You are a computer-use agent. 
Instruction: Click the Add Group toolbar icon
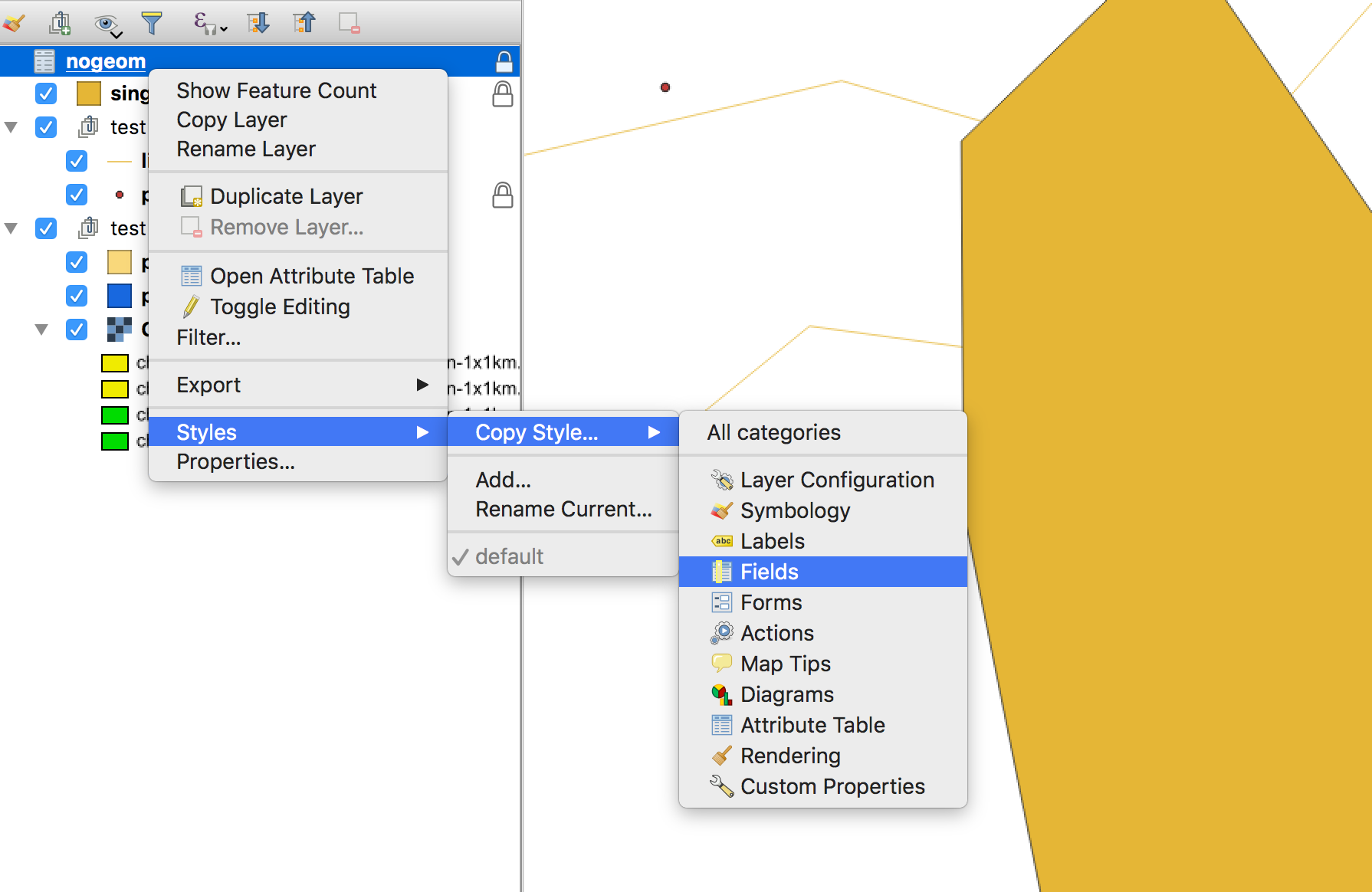(x=60, y=23)
